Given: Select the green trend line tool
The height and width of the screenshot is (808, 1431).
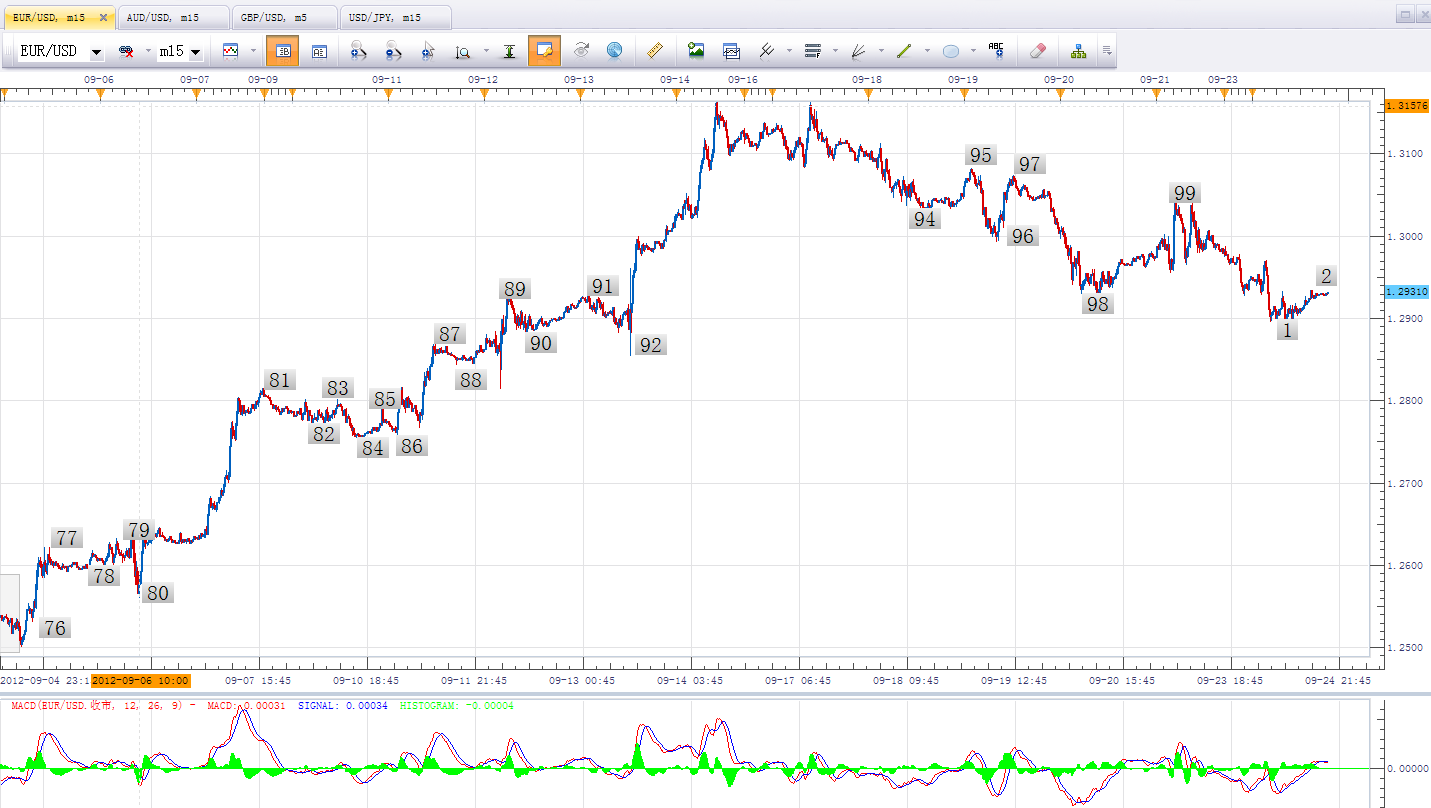Looking at the screenshot, I should (x=905, y=51).
